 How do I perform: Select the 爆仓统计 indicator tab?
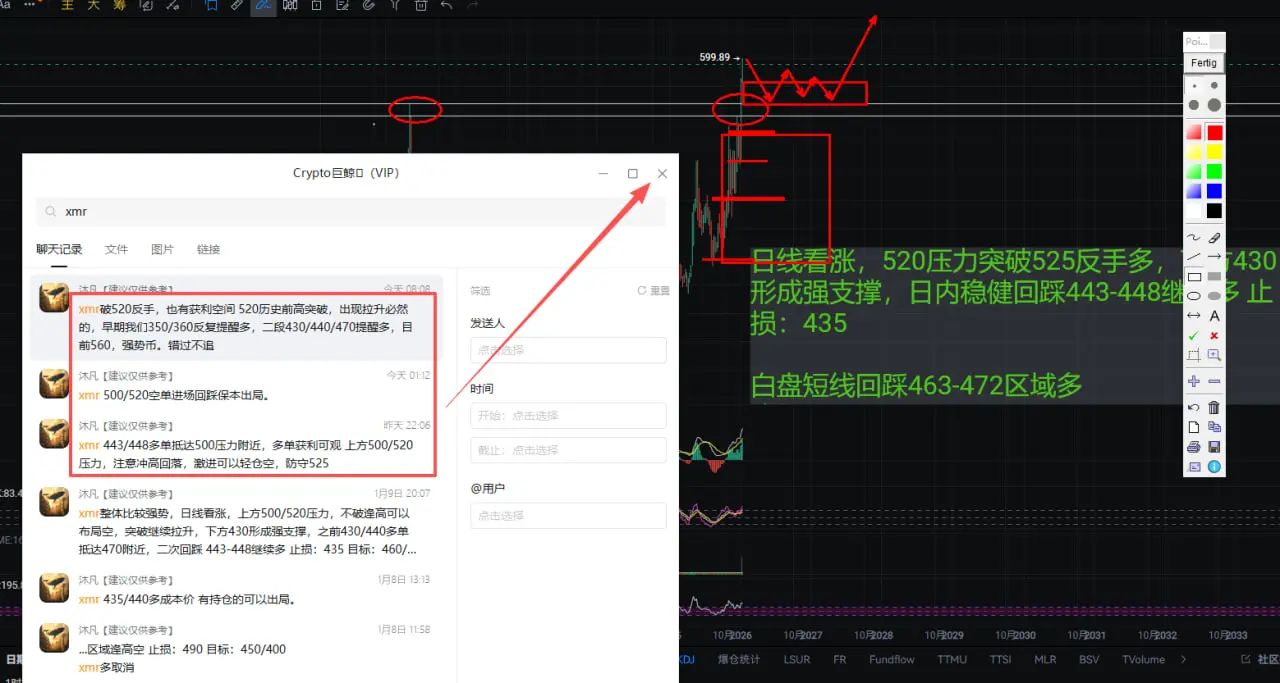click(x=739, y=660)
